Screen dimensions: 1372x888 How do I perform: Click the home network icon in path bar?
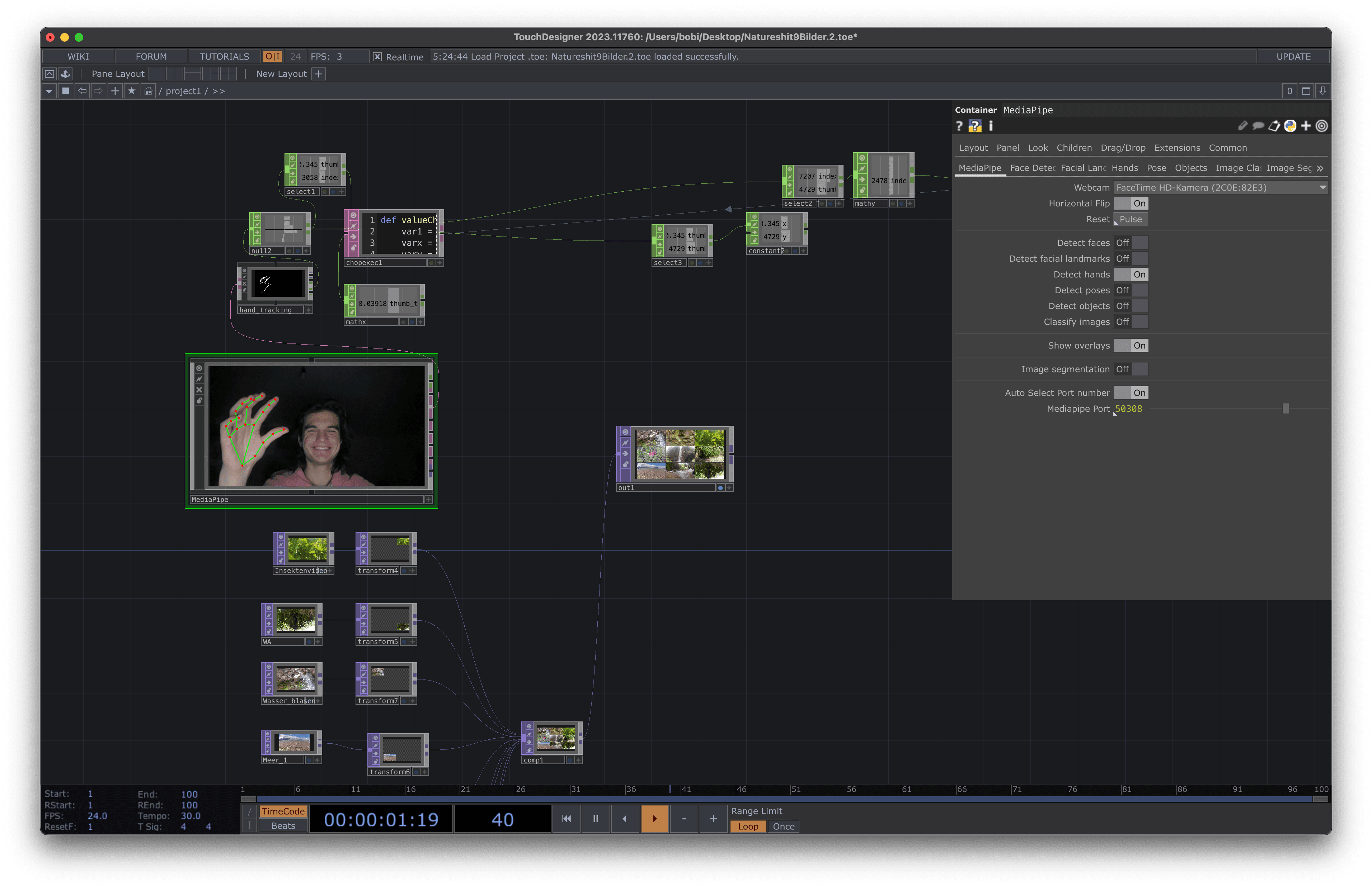pyautogui.click(x=148, y=91)
